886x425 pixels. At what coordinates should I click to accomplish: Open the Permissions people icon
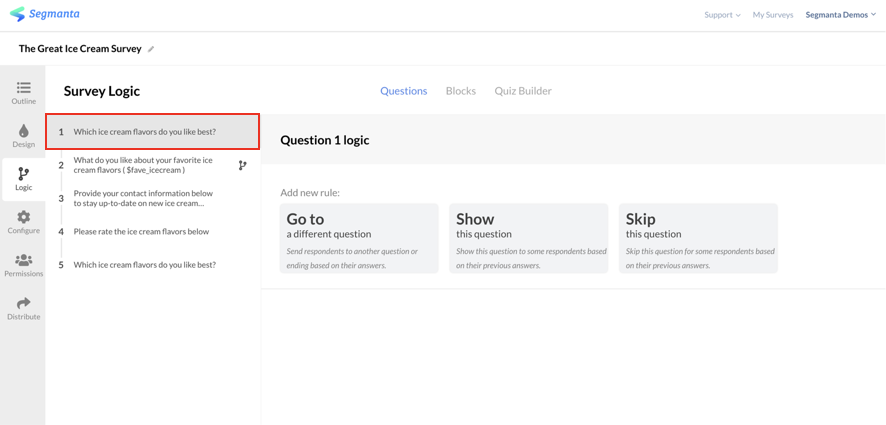[24, 260]
